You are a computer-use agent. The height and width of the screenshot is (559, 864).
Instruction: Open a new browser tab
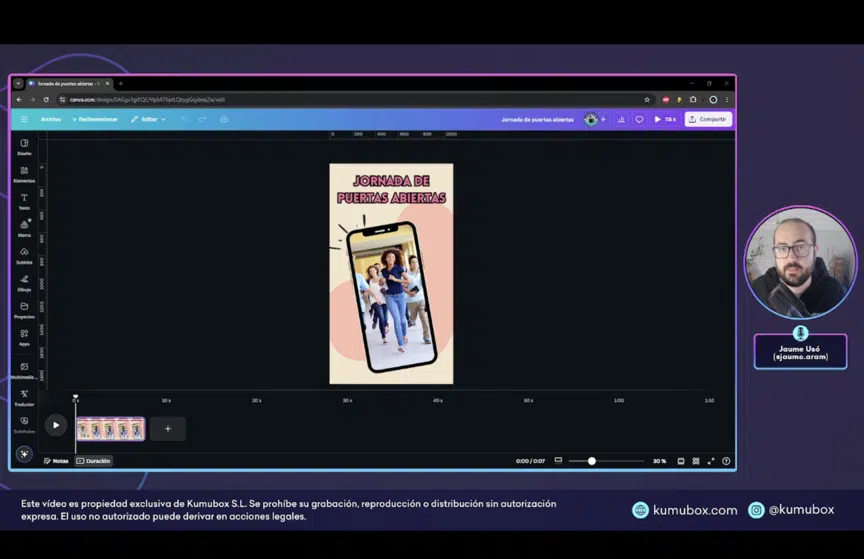click(121, 83)
